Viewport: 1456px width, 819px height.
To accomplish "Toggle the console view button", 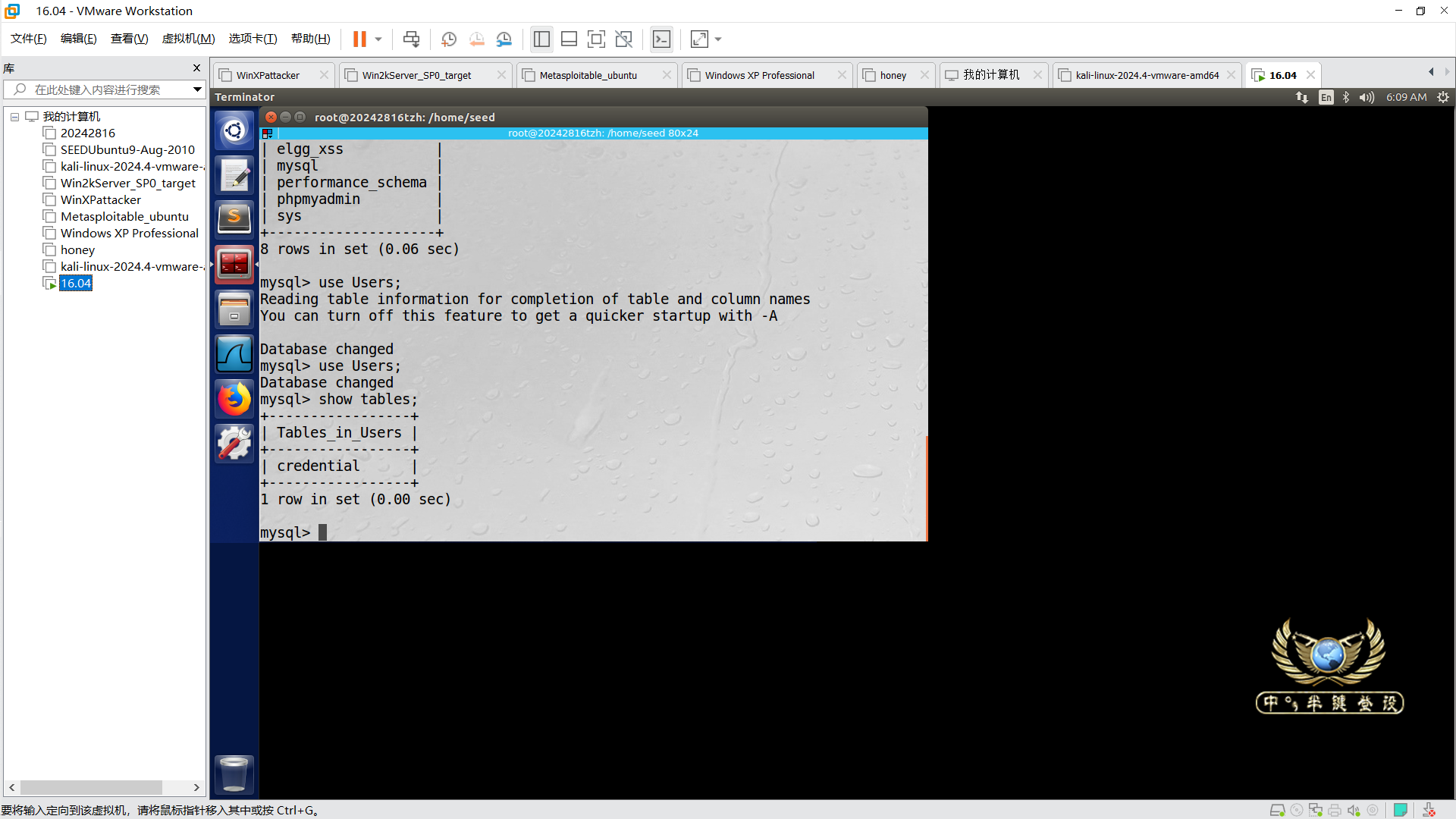I will click(661, 39).
